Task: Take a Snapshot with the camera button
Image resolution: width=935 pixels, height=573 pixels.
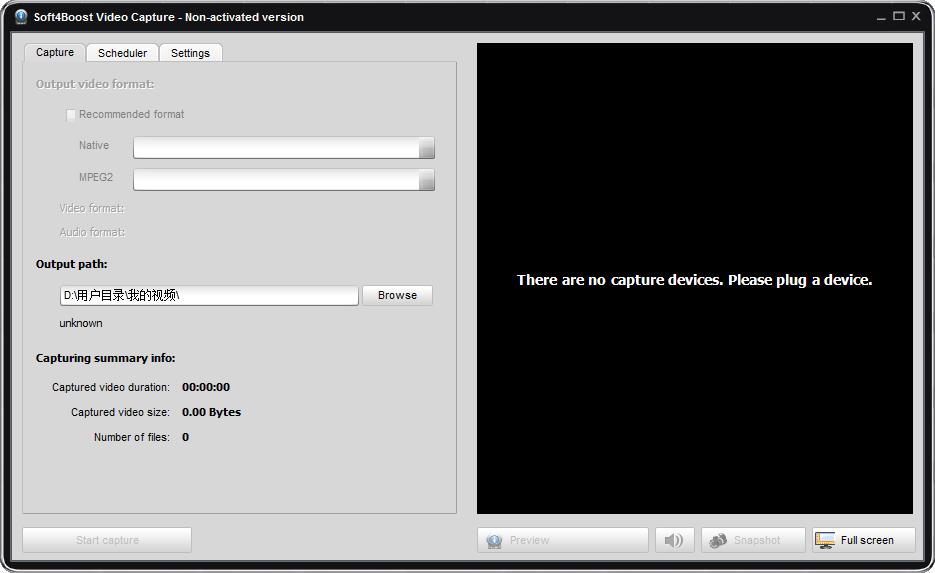Action: coord(753,540)
